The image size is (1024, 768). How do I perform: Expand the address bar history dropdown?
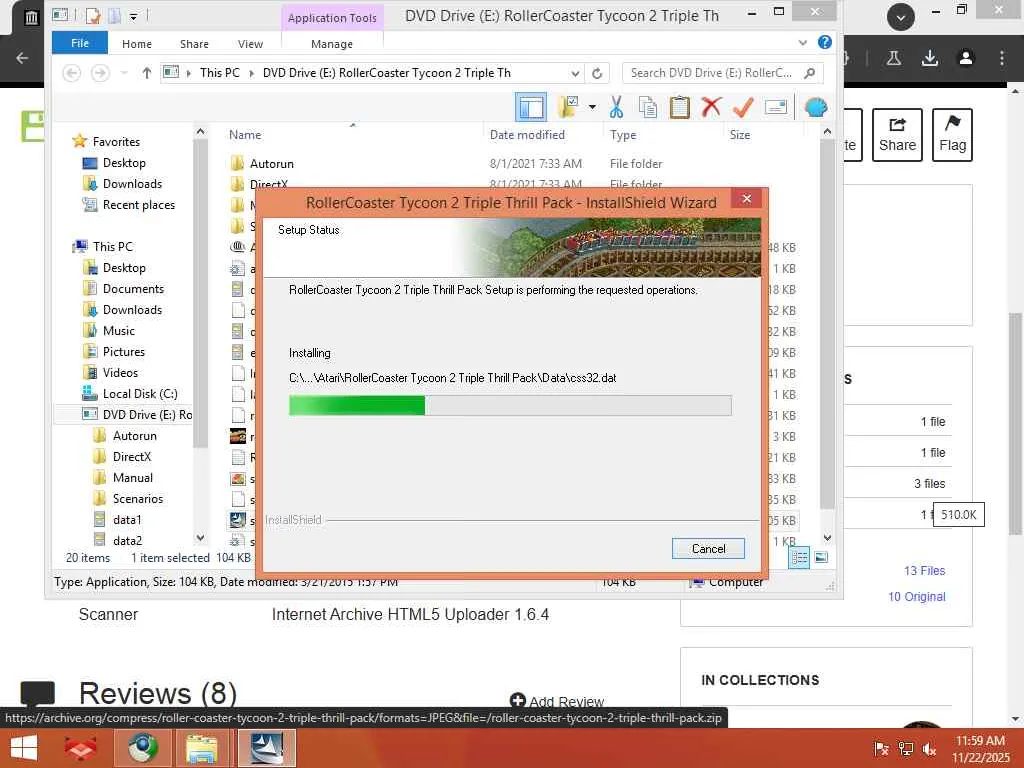[575, 73]
